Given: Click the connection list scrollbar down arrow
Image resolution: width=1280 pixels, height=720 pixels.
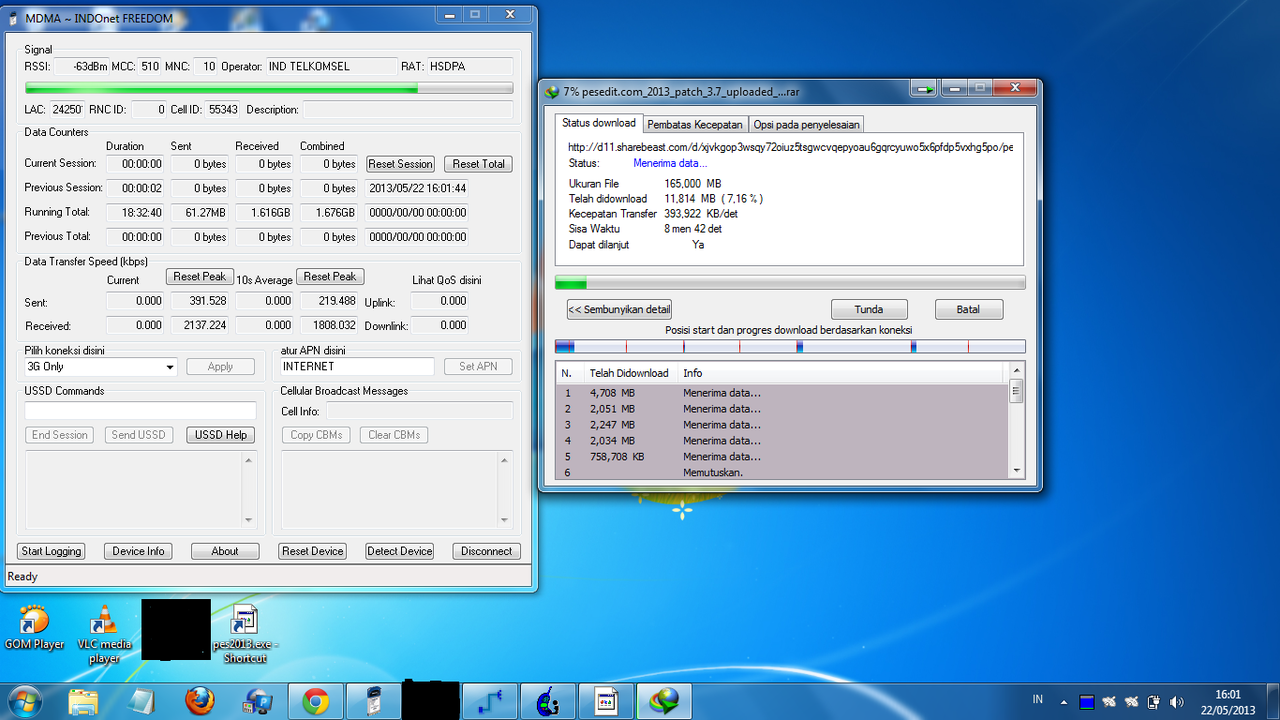Looking at the screenshot, I should click(1017, 471).
